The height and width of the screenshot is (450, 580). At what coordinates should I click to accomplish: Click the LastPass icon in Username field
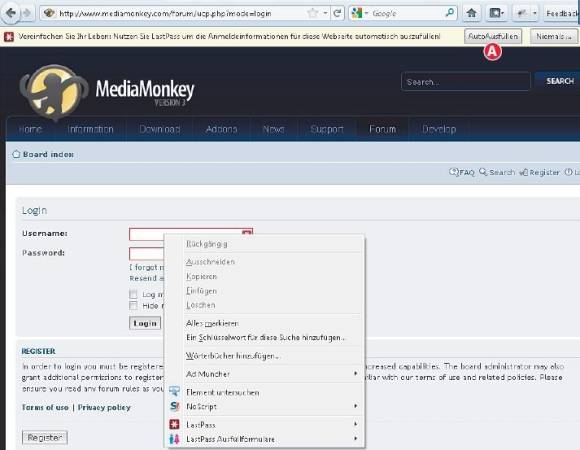click(x=247, y=232)
